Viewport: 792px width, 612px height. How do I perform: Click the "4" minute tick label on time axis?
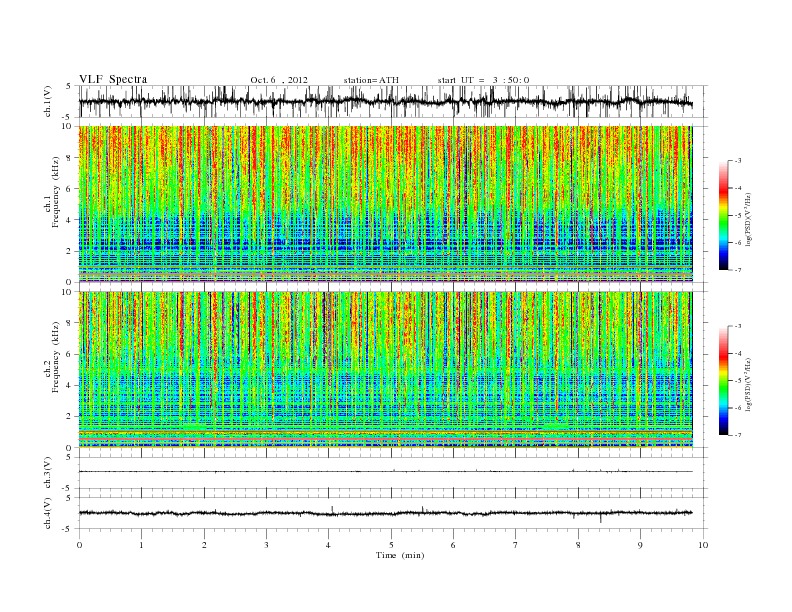pyautogui.click(x=329, y=545)
